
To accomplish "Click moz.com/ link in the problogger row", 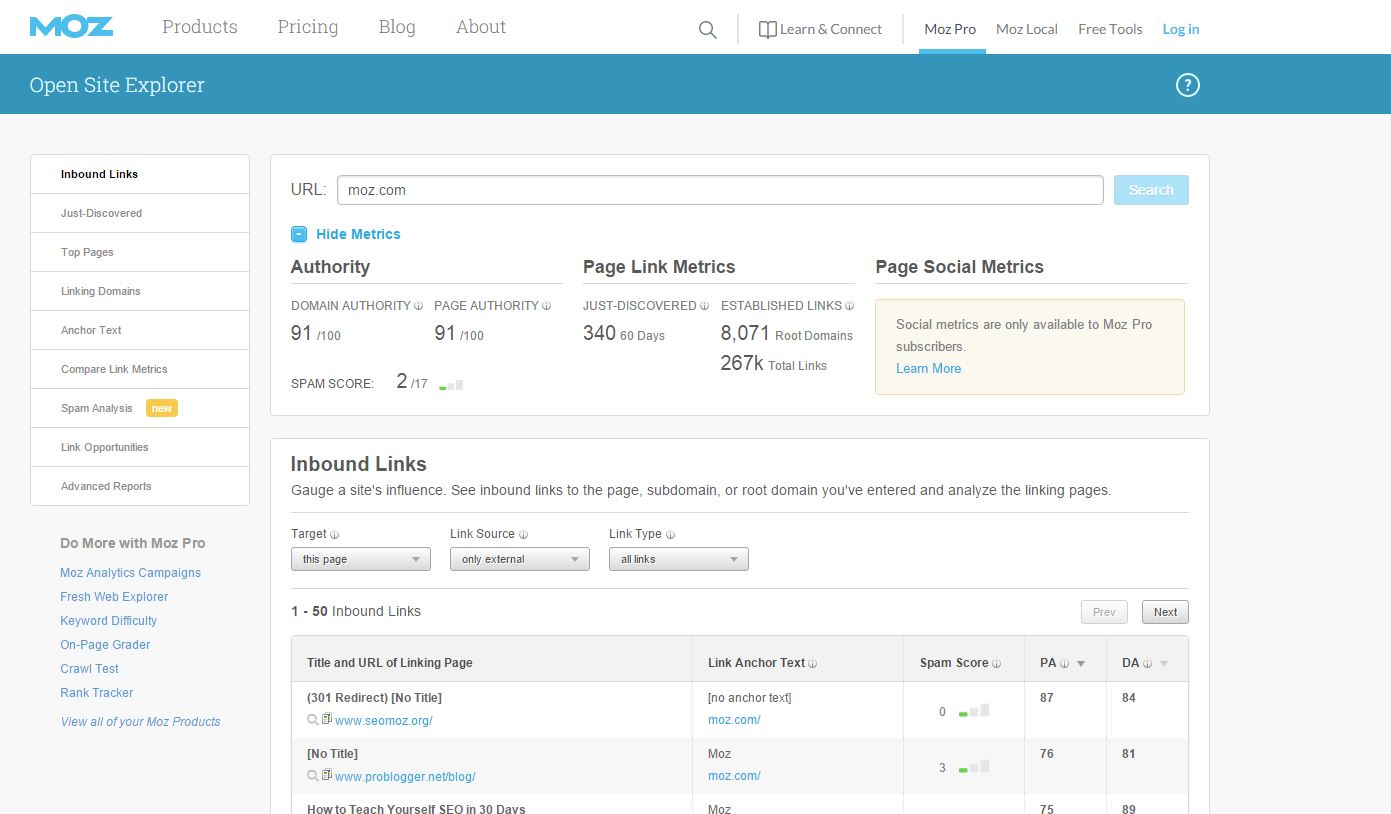I will point(734,776).
